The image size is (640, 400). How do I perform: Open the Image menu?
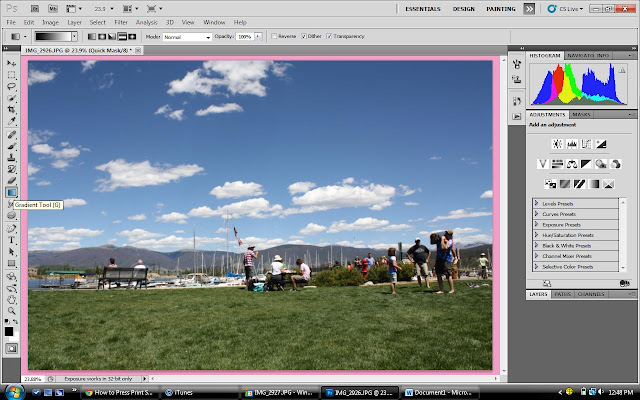(51, 22)
